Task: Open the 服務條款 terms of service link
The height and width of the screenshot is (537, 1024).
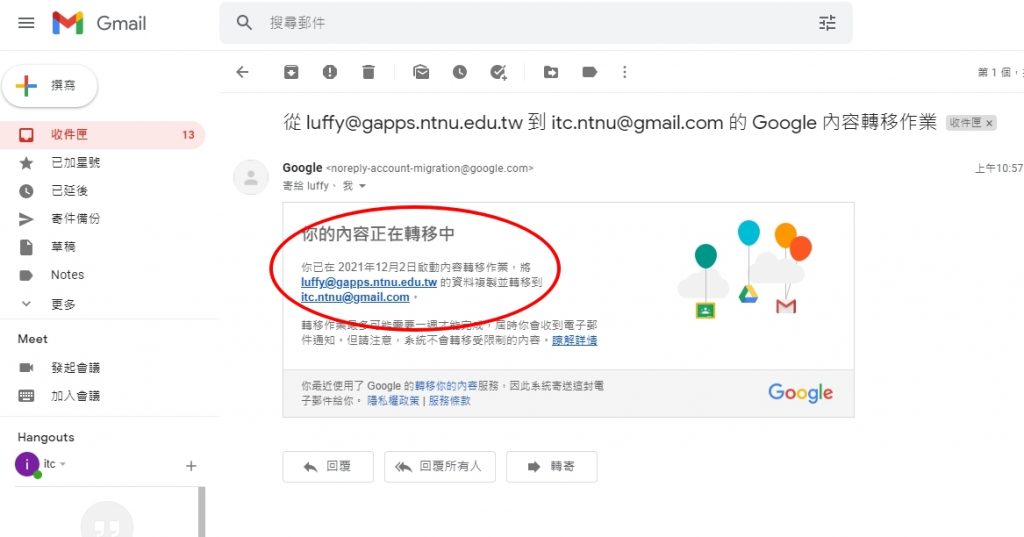Action: 449,400
